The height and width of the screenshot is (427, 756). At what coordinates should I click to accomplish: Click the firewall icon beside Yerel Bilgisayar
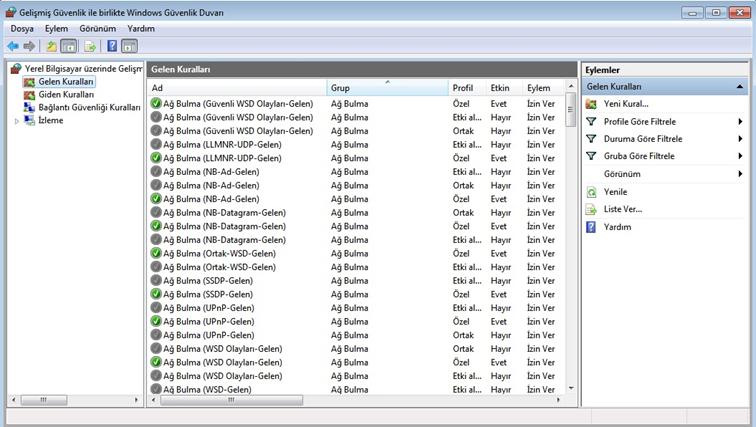(x=16, y=69)
